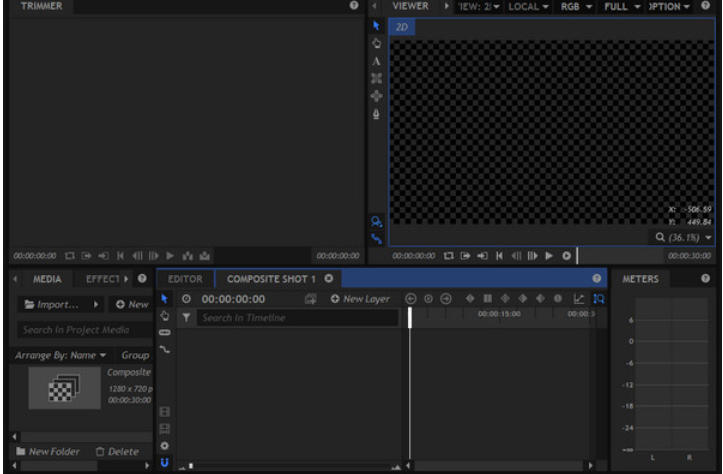Open the RGB channels dropdown
Screen dimensions: 723x474
click(575, 6)
